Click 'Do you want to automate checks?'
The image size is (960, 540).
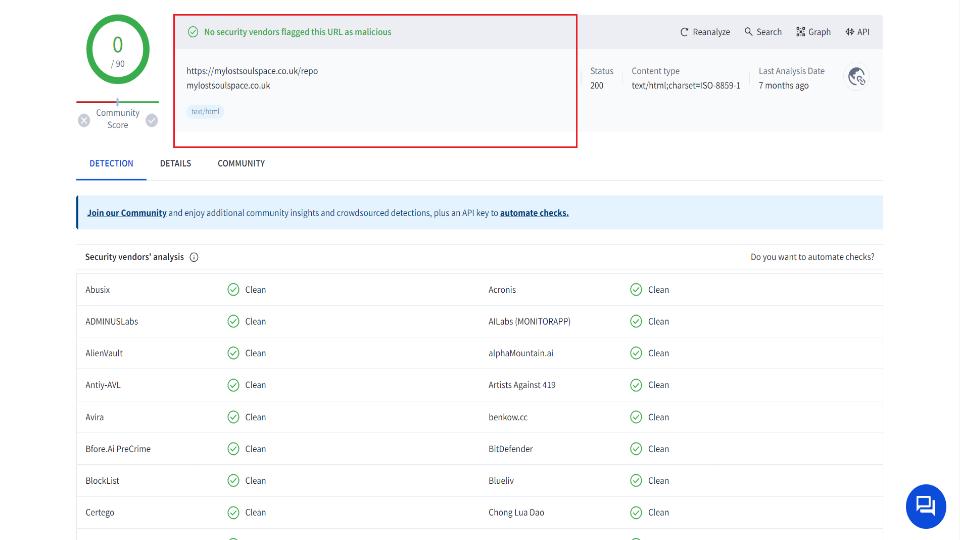[x=812, y=257]
